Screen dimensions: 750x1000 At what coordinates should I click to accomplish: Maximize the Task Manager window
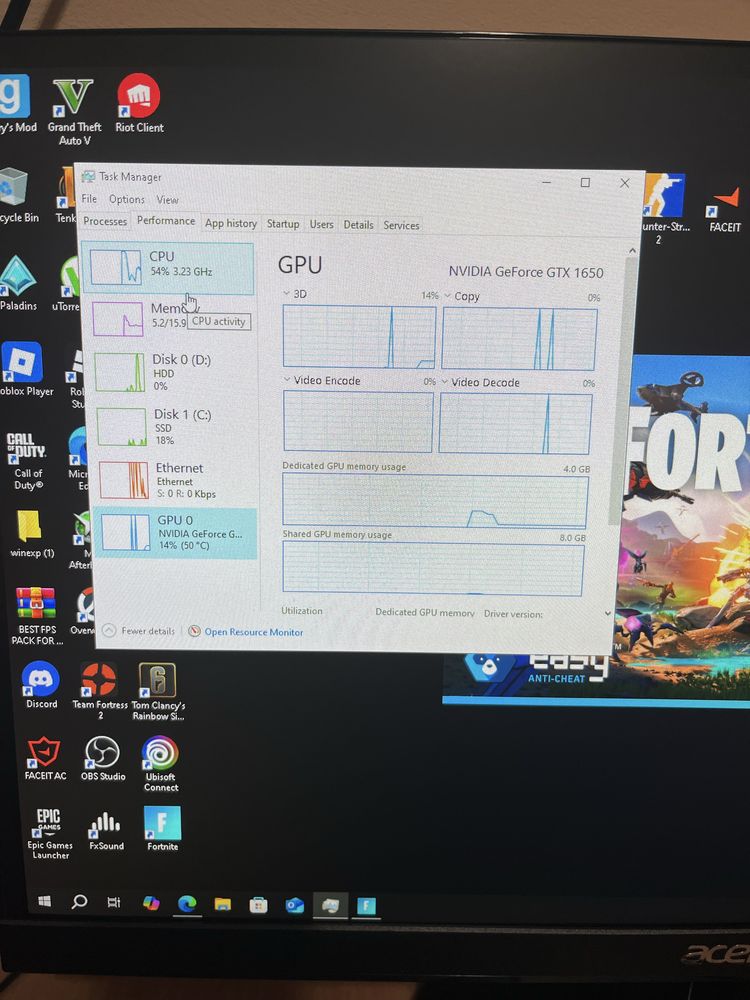pyautogui.click(x=585, y=182)
